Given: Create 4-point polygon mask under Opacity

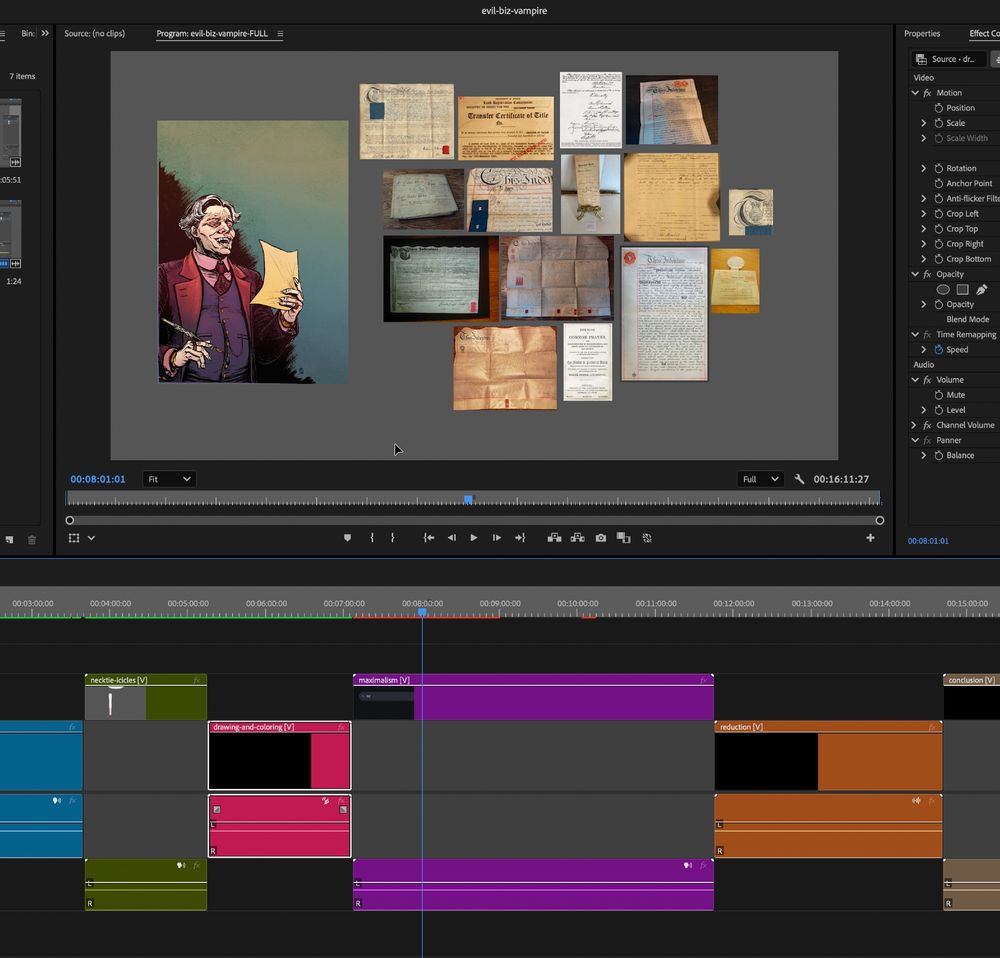Looking at the screenshot, I should [962, 290].
